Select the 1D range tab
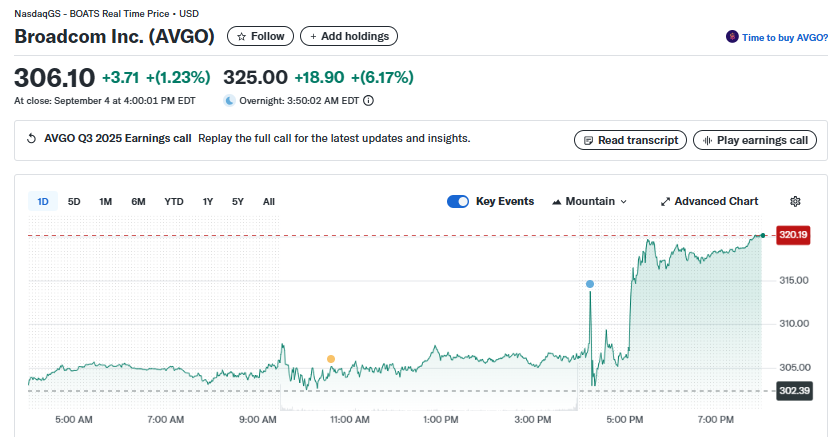Screen dimensions: 836x437 click(x=43, y=201)
